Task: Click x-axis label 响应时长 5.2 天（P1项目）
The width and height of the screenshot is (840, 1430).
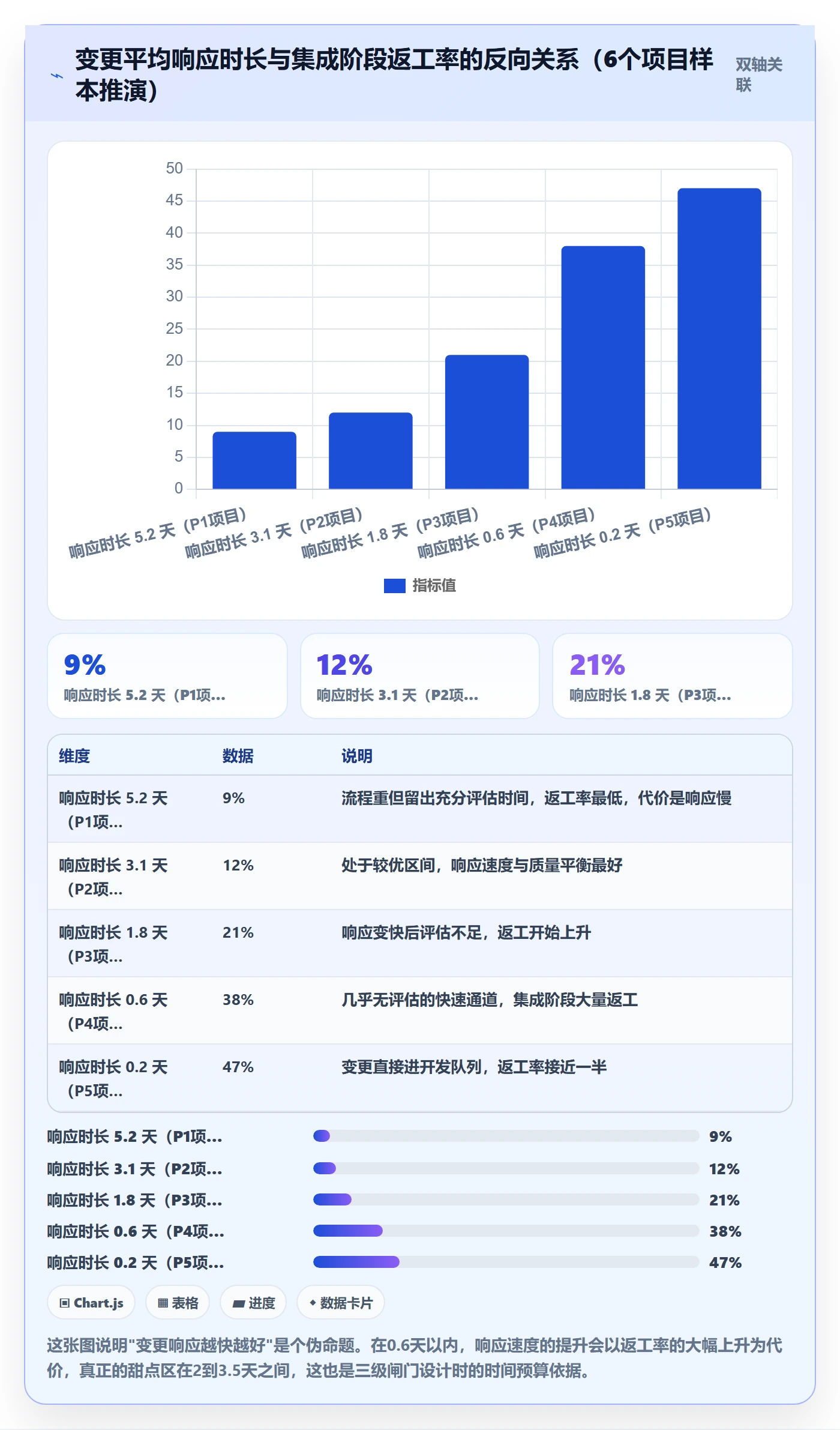Action: pos(158,533)
